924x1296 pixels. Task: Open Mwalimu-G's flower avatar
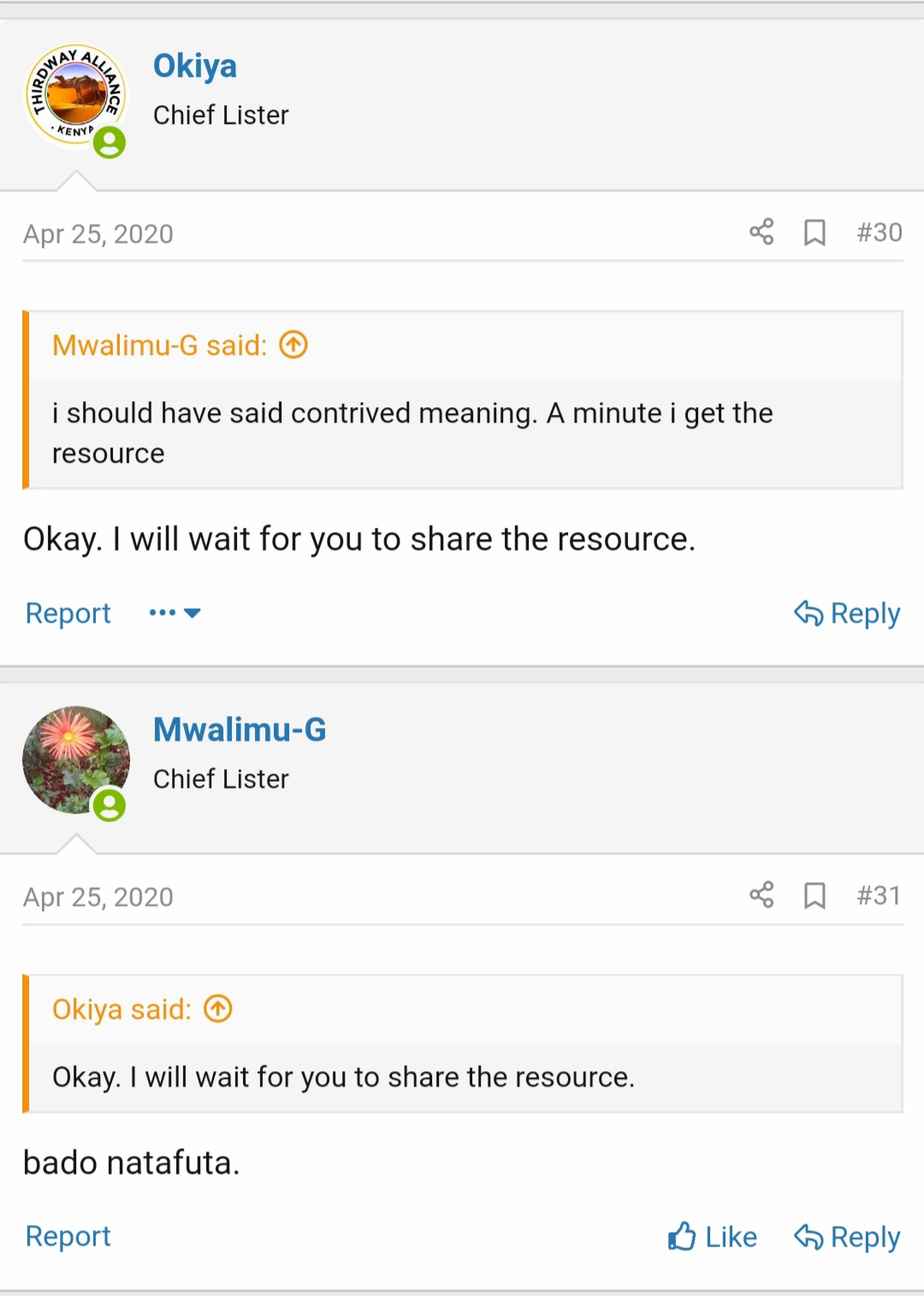pos(76,760)
